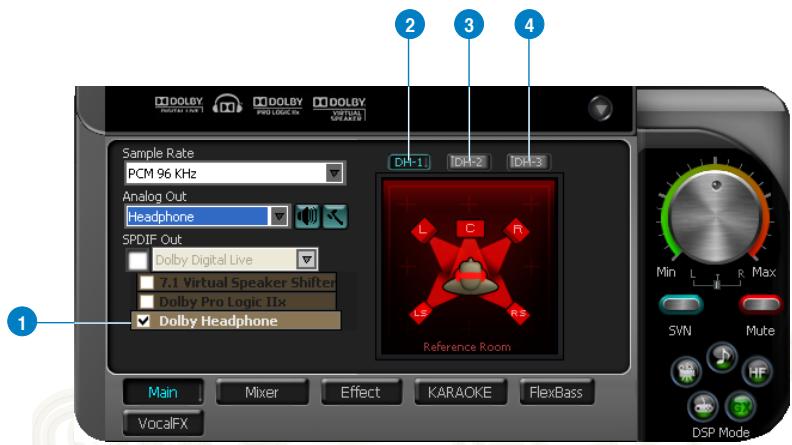Select the DH-1 room mode
Screen dimensions: 792x445
[409, 162]
